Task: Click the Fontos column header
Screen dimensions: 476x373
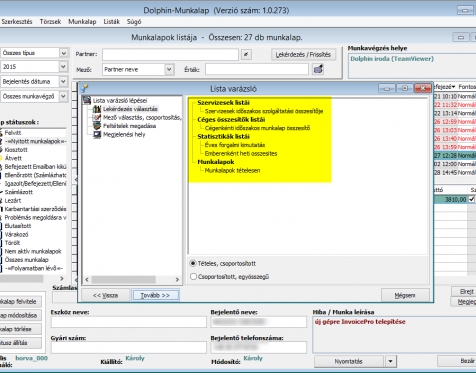Action: pos(467,87)
